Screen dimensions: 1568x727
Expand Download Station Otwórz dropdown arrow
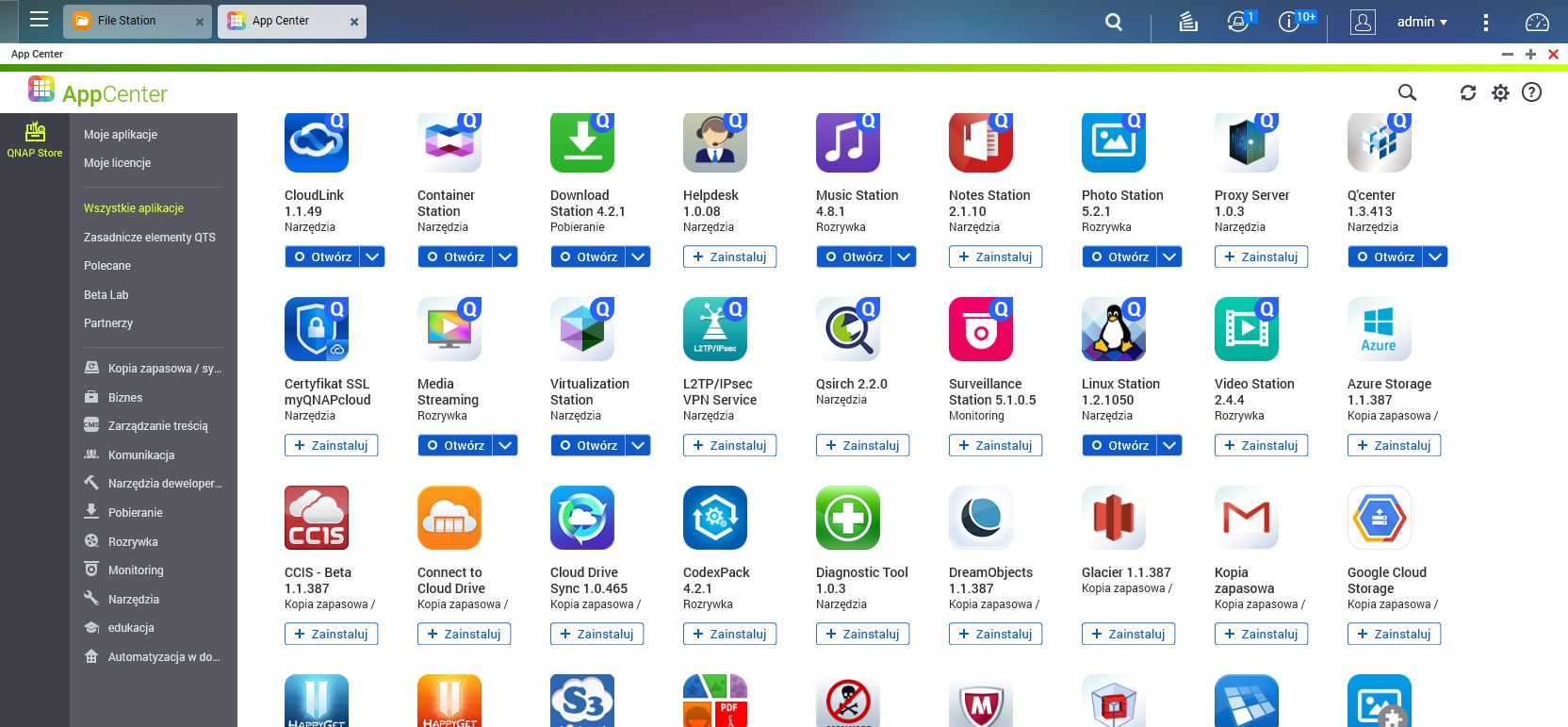tap(638, 256)
